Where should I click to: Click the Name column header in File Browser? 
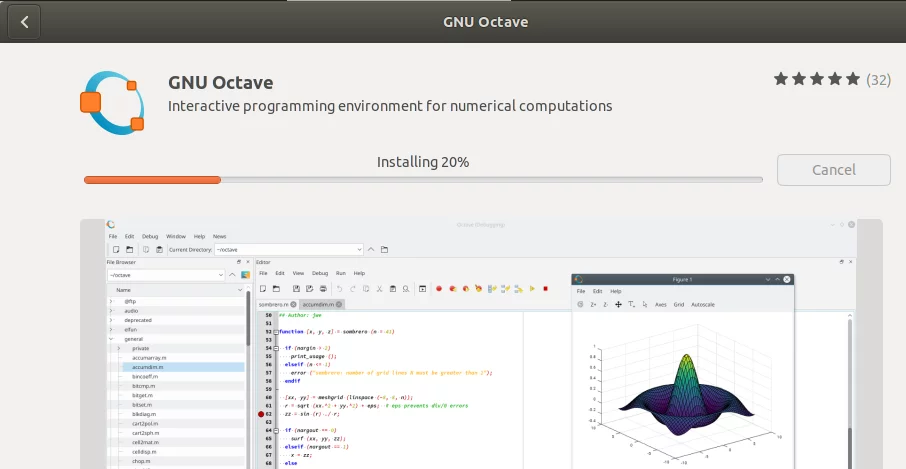point(123,290)
